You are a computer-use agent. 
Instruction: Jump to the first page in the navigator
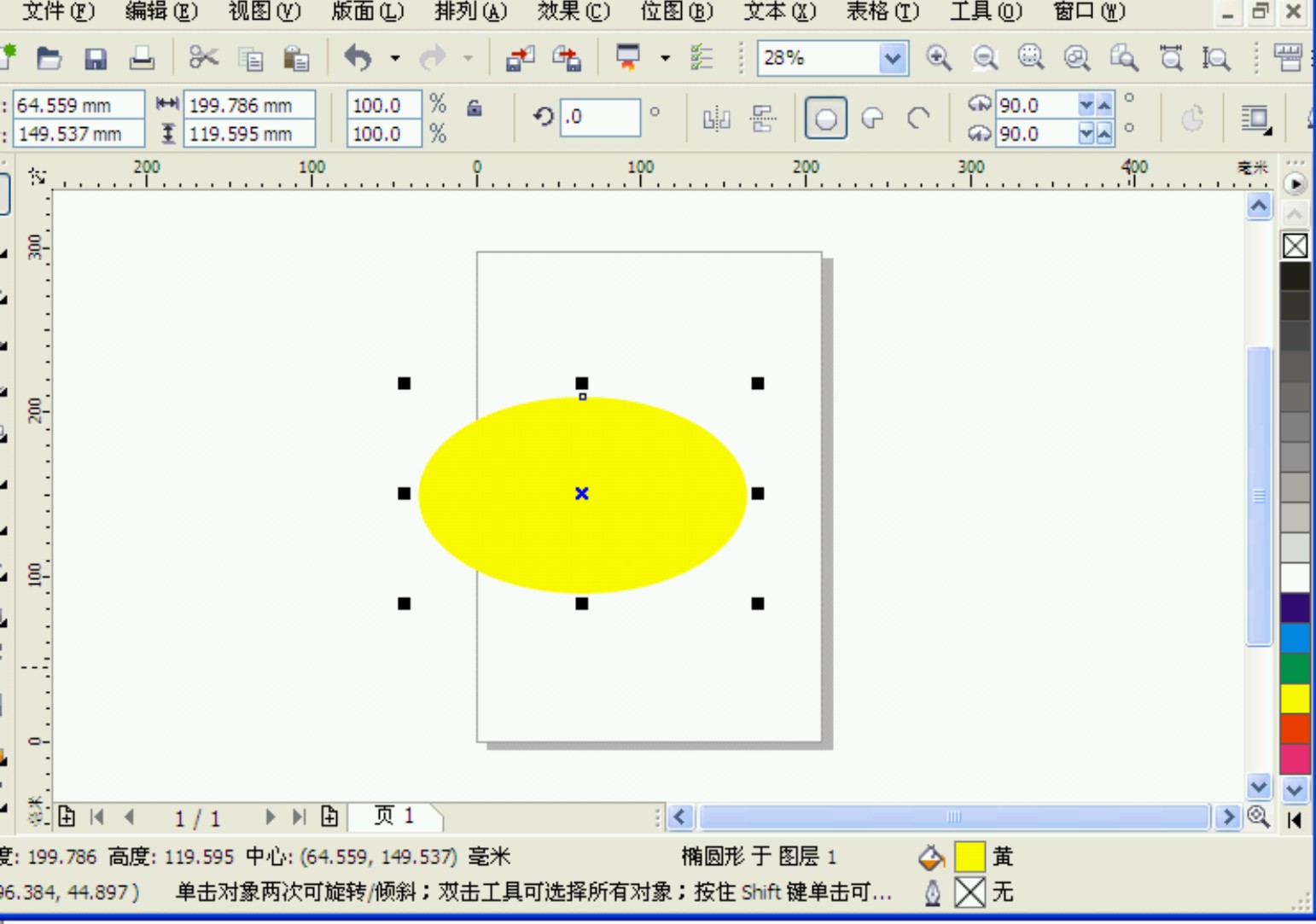(96, 816)
